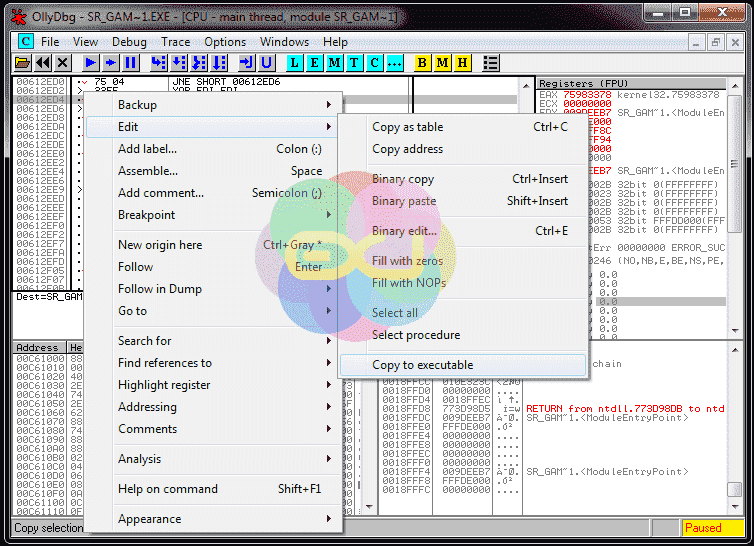
Task: Click the Open file folder icon
Action: pyautogui.click(x=22, y=63)
